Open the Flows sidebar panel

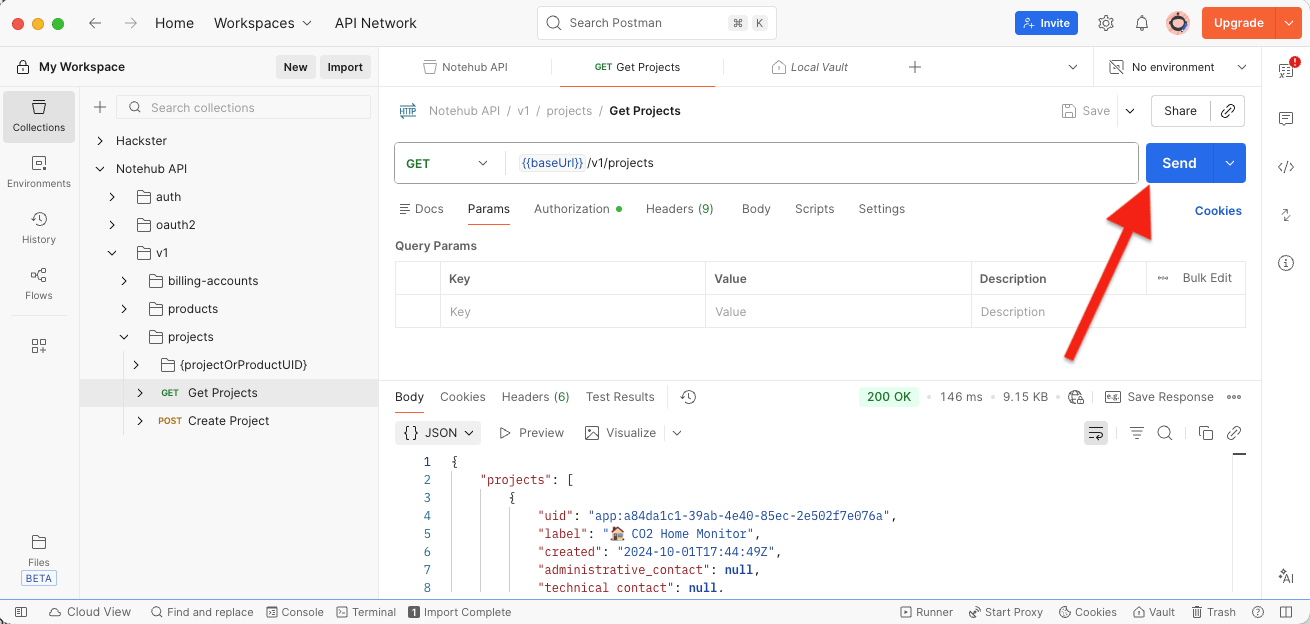point(39,284)
